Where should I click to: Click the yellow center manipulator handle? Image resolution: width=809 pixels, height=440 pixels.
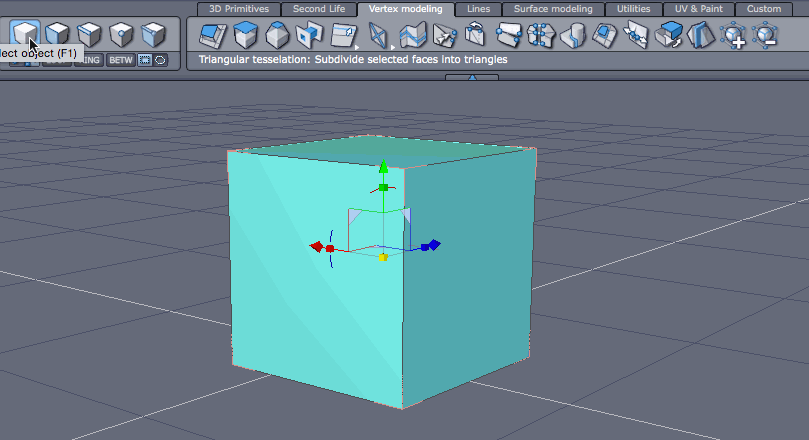tap(383, 257)
